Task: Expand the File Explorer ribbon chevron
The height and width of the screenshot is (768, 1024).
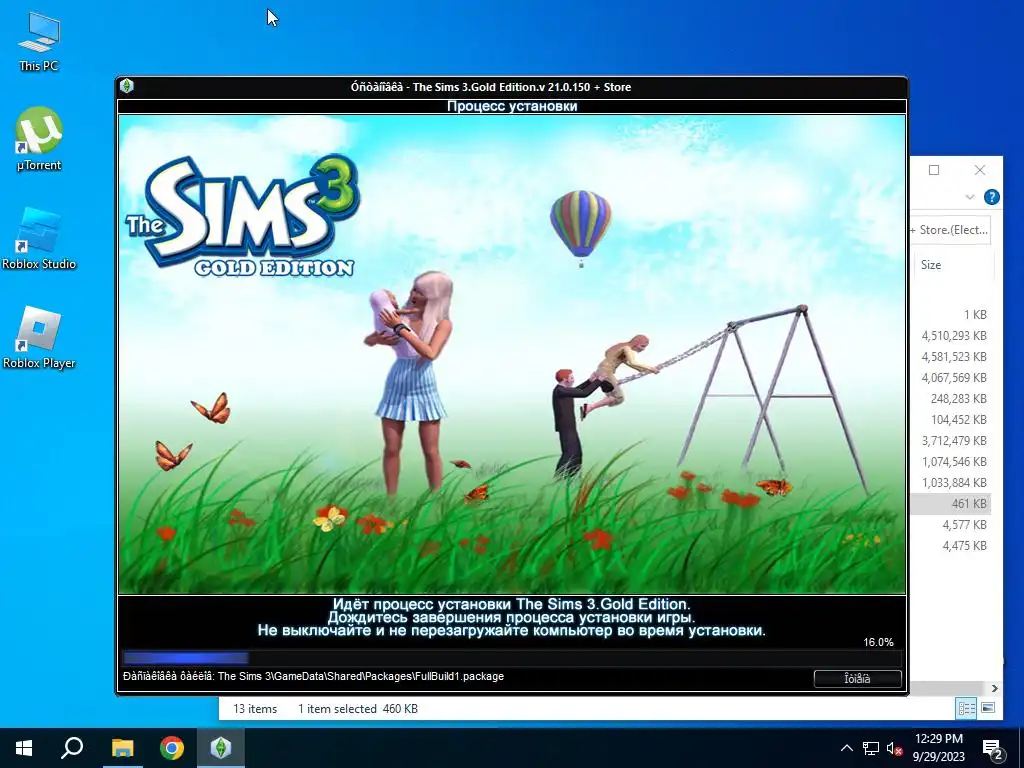Action: tap(970, 197)
